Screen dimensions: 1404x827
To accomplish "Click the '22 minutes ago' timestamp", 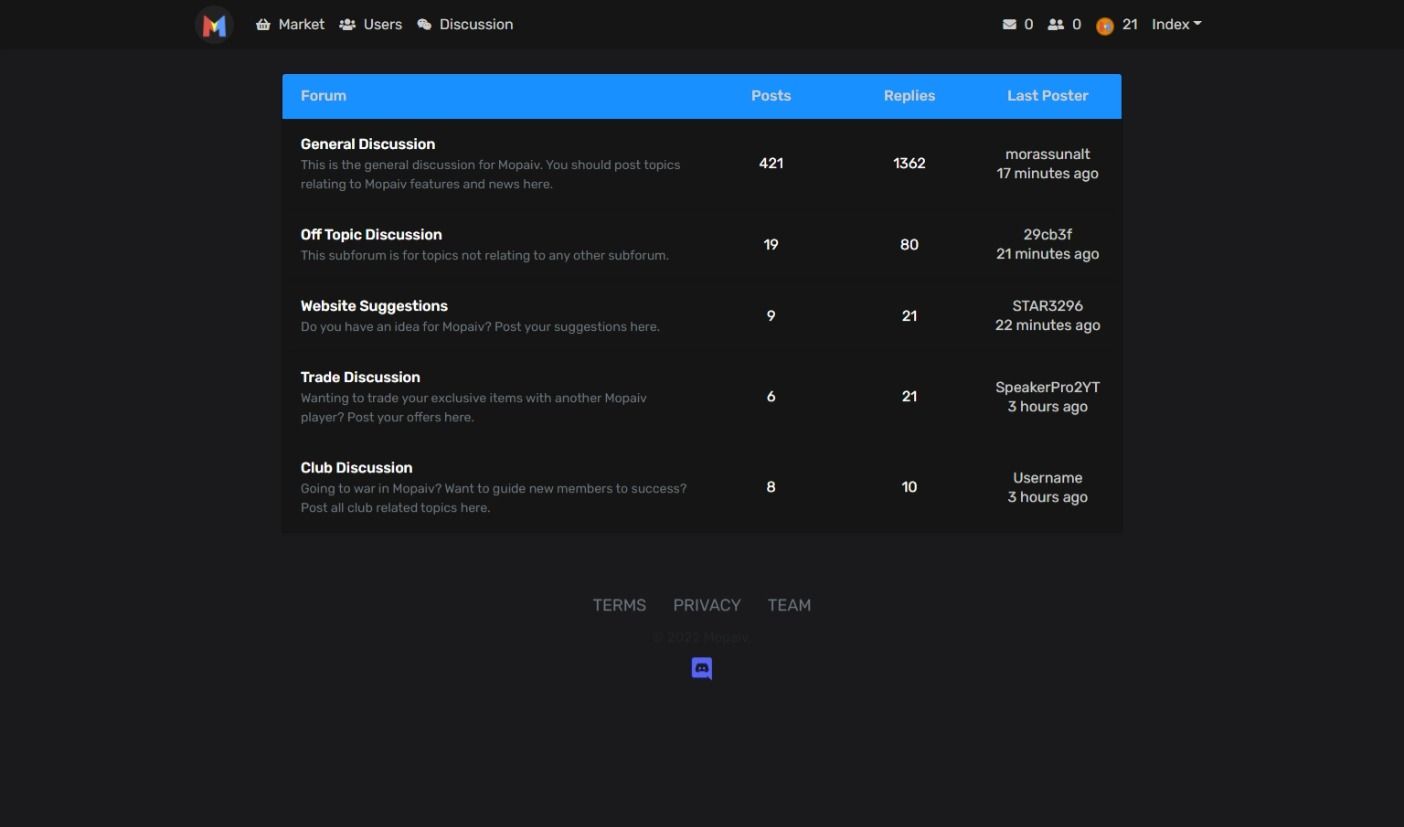I will 1047,325.
